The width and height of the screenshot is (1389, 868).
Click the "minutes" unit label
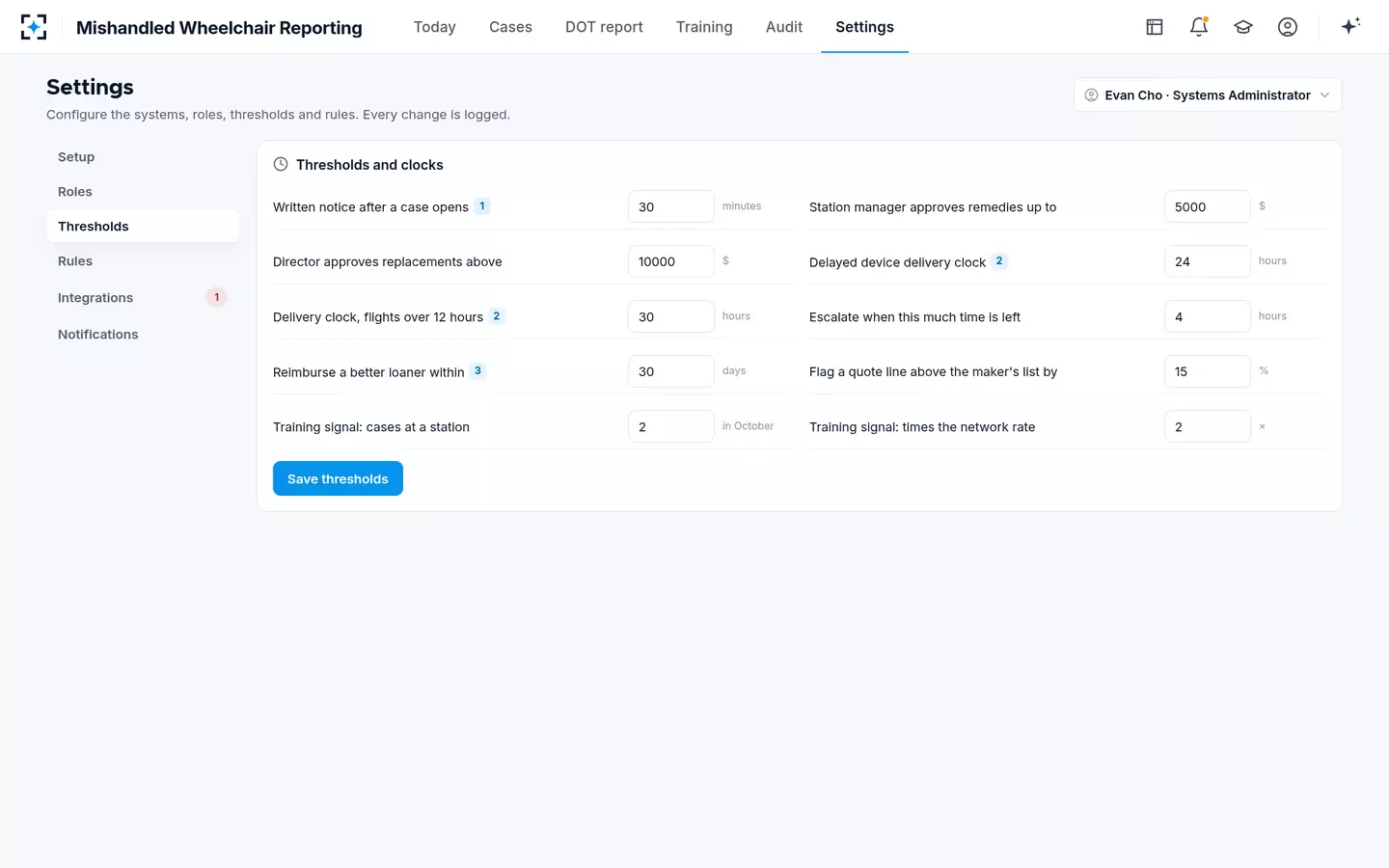[x=742, y=206]
